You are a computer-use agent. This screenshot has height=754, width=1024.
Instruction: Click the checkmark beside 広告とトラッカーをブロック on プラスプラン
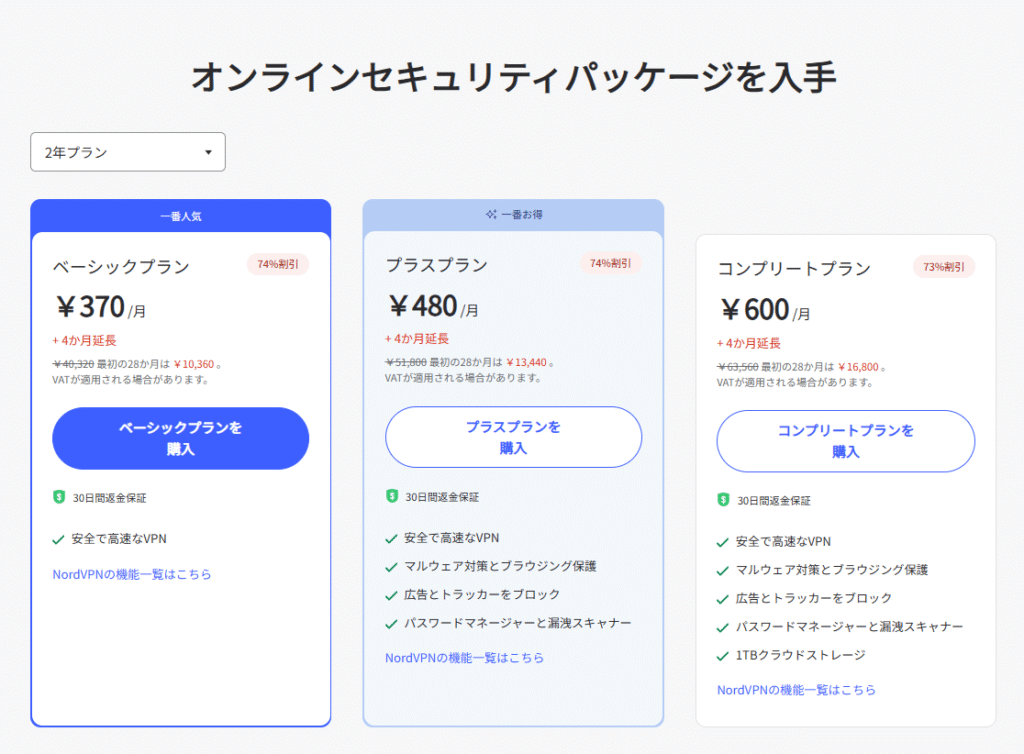390,596
